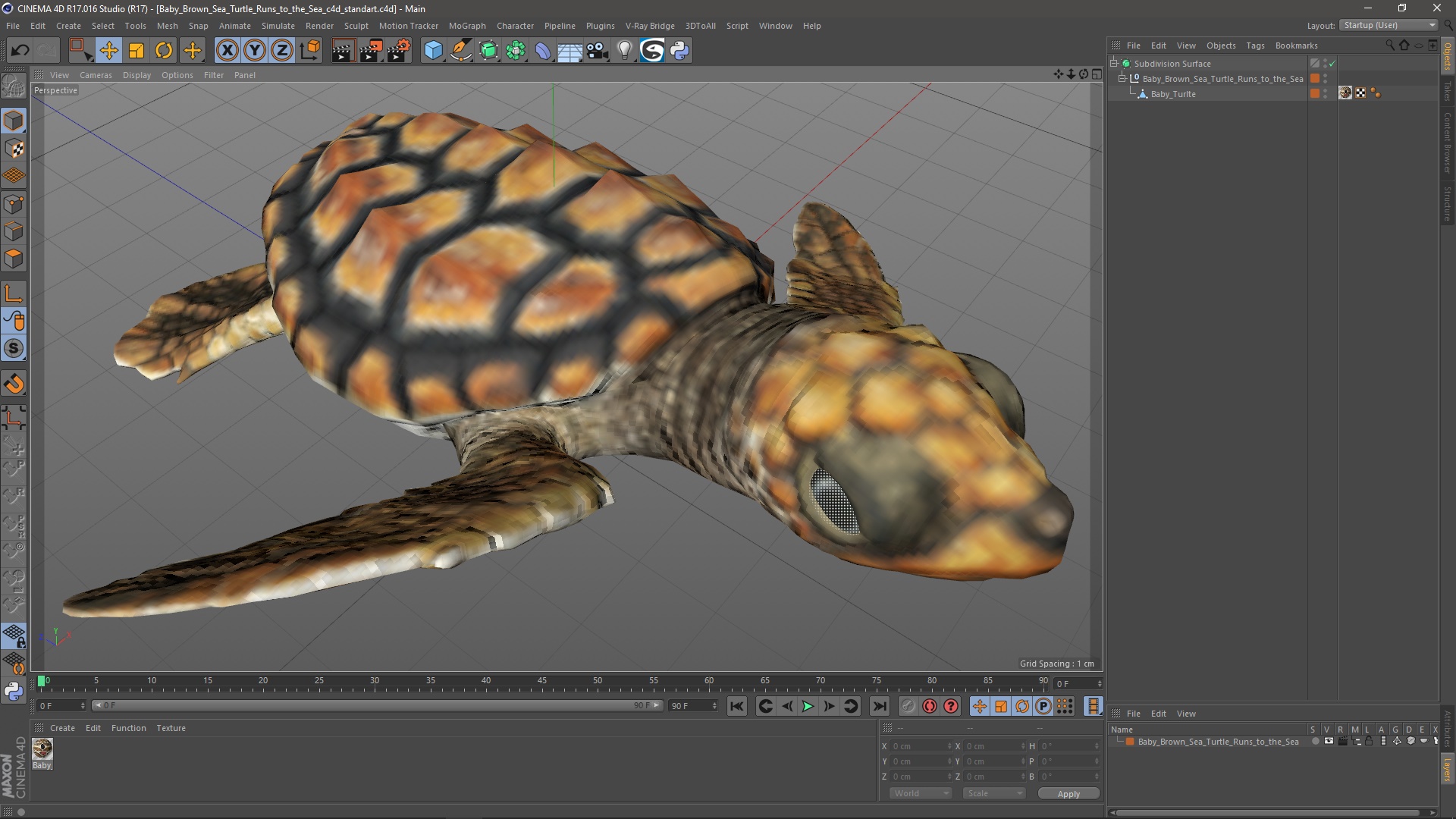Image resolution: width=1456 pixels, height=819 pixels.
Task: Click the timeline range slider bar
Action: coord(378,705)
